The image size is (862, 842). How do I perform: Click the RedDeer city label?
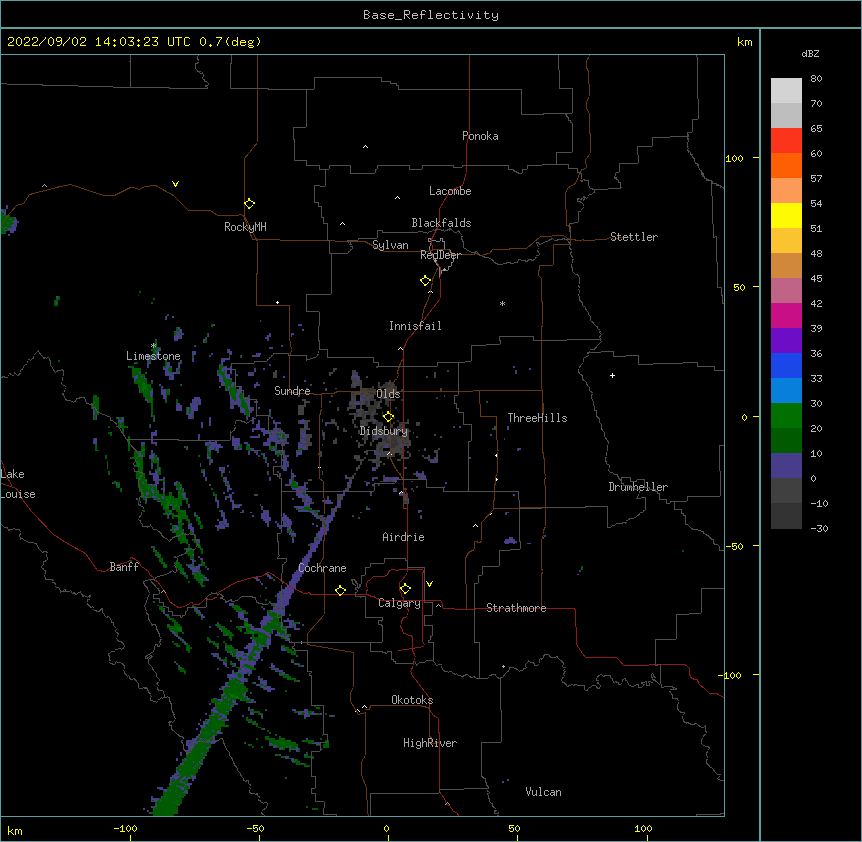(x=440, y=255)
